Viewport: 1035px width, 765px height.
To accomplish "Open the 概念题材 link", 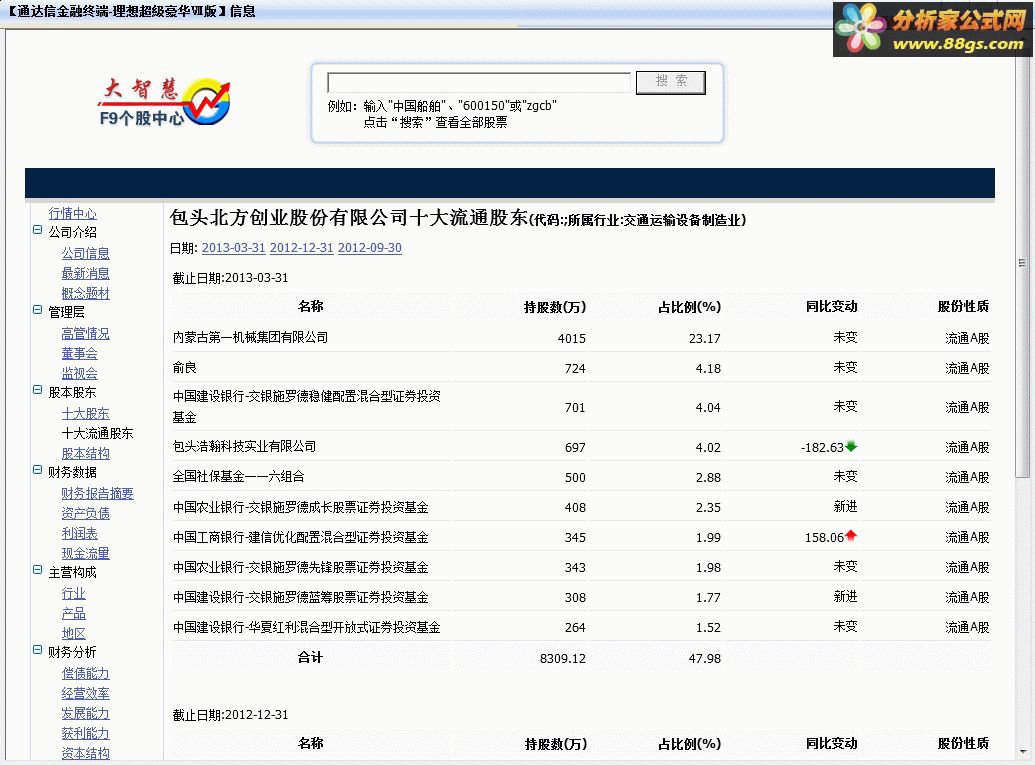I will [85, 293].
